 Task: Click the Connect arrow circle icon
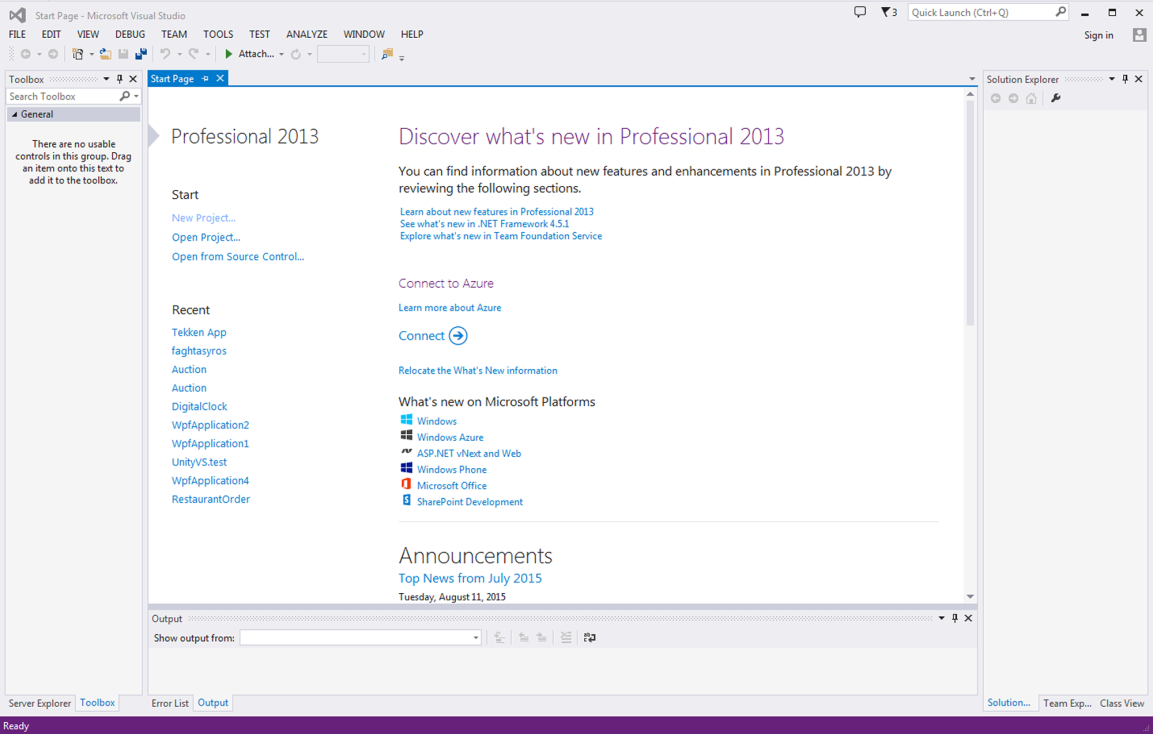click(x=458, y=336)
